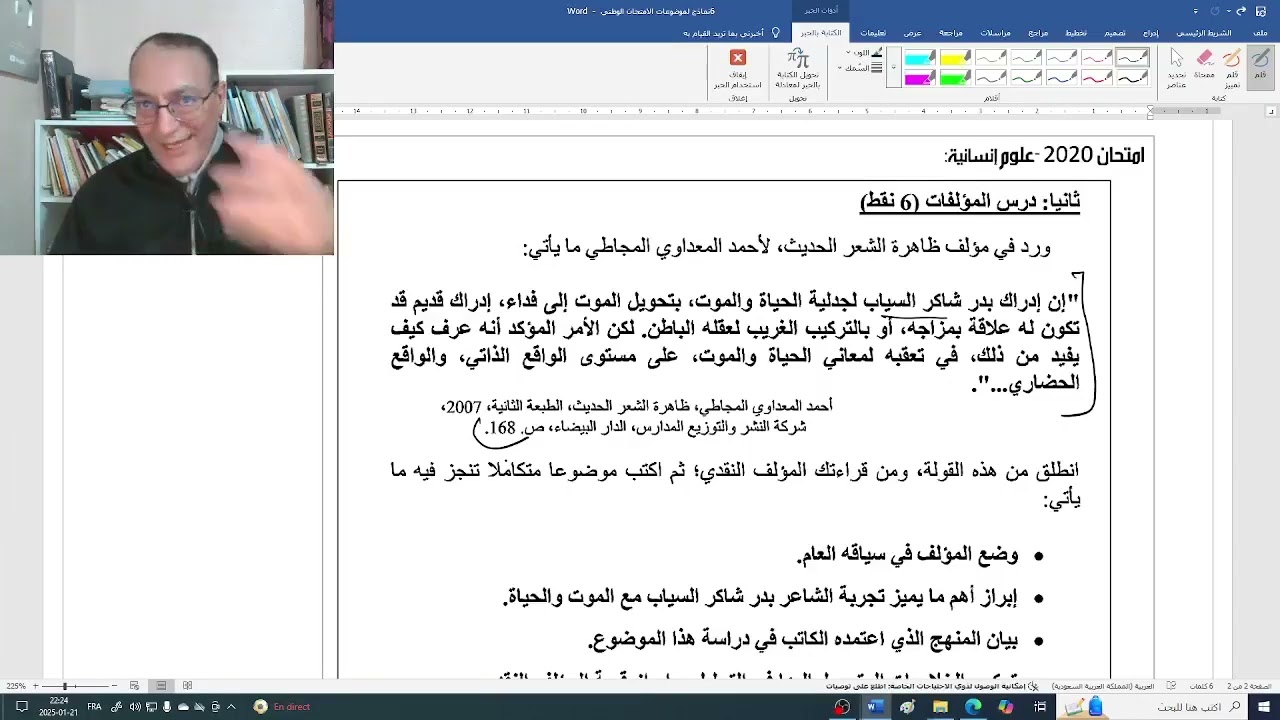Open Task View on the taskbar
Viewport: 1280px width, 720px height.
1039,707
